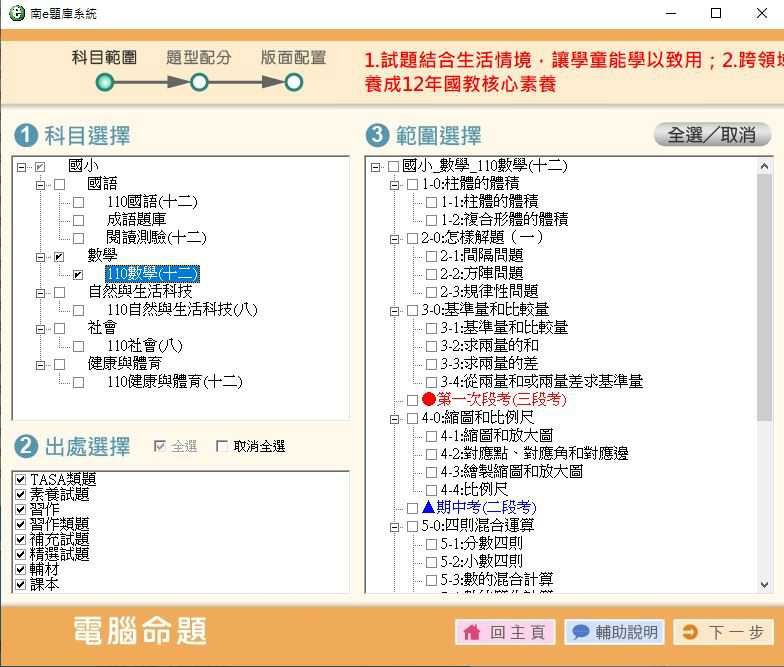Click 課本 source entry
Viewport: 784px width, 667px height.
point(44,584)
